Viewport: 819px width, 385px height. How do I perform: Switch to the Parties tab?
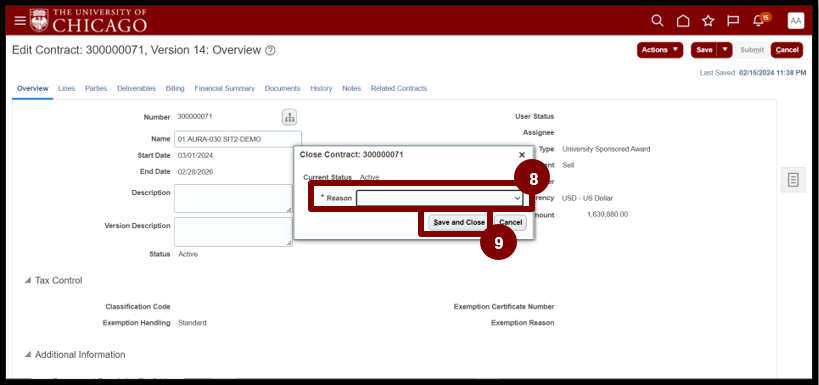96,89
